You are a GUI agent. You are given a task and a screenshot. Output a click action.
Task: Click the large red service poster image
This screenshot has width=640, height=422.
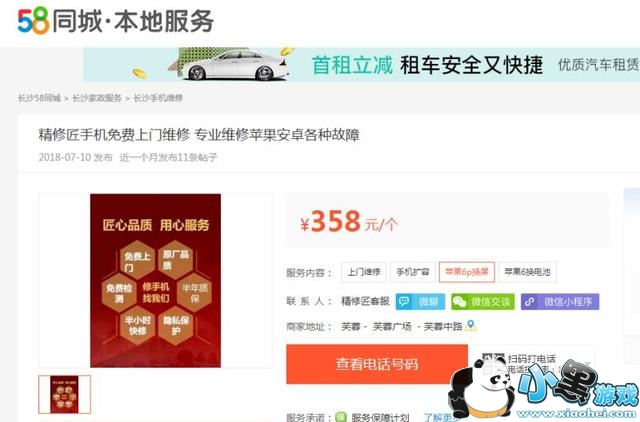[x=155, y=281]
